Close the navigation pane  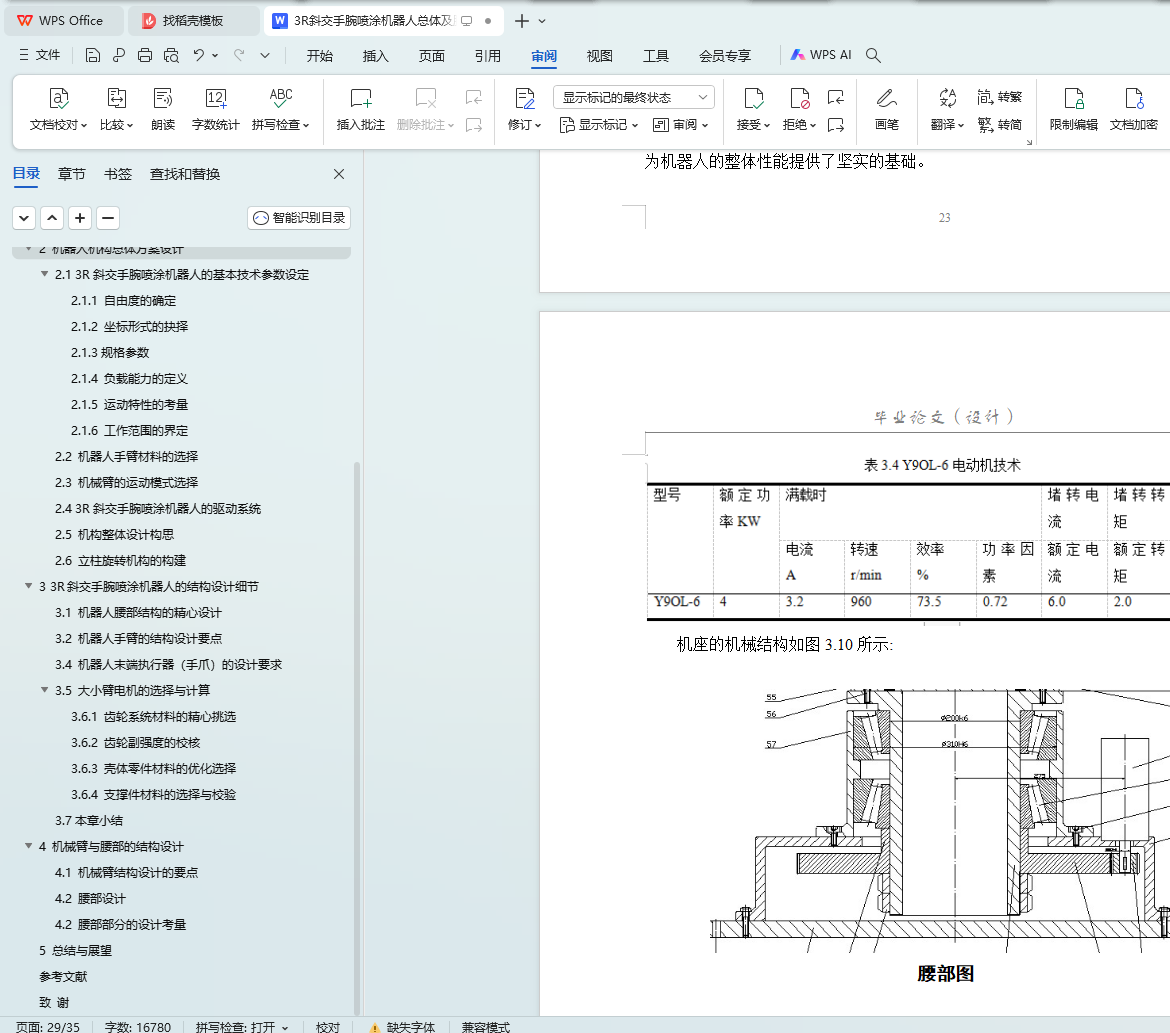click(x=339, y=174)
